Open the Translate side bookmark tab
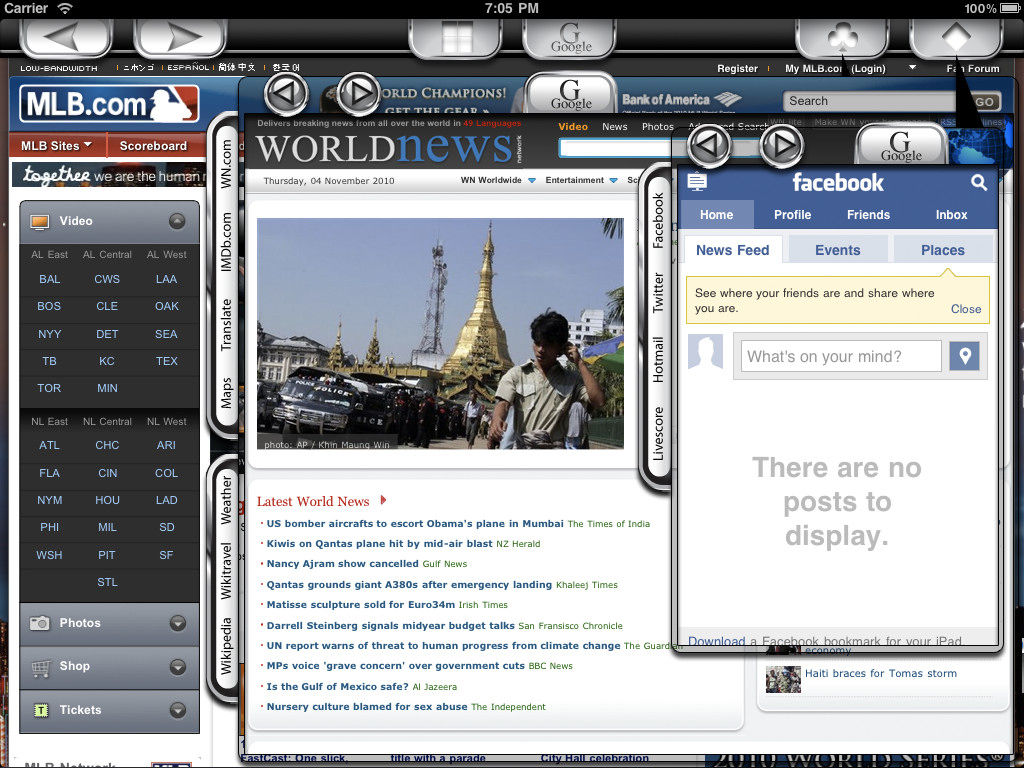 [x=225, y=325]
